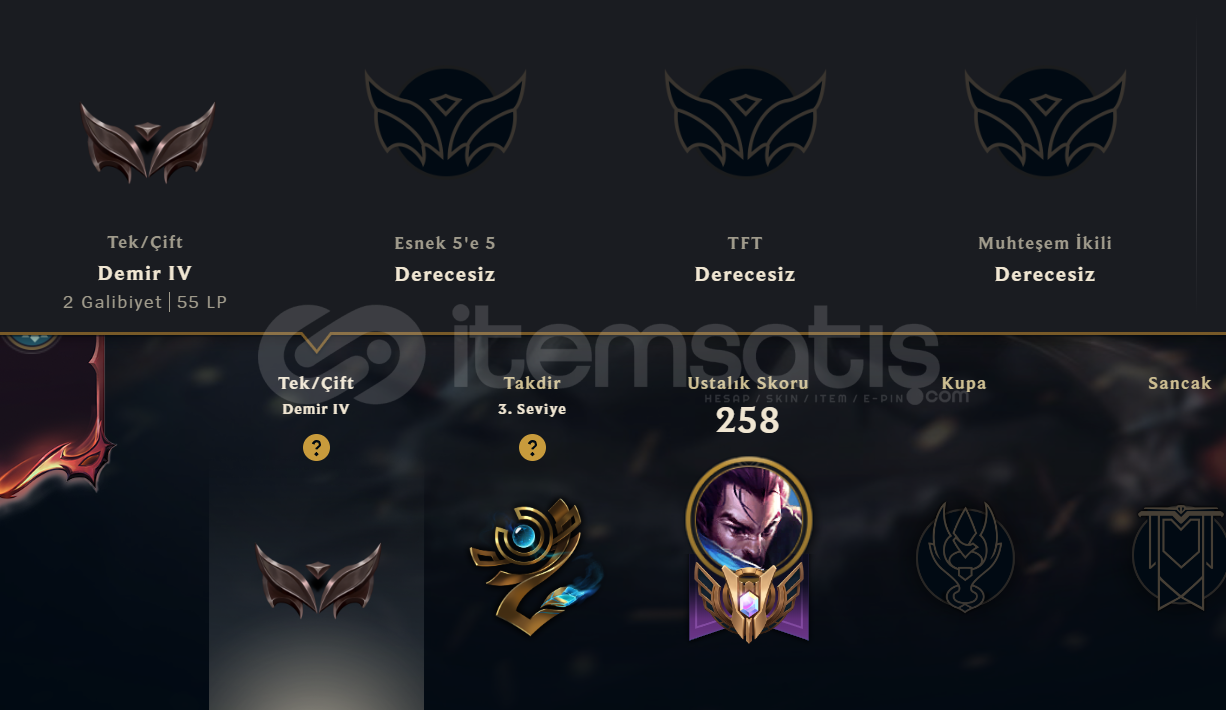Viewport: 1226px width, 710px height.
Task: Select the unranked Muhteşem İkili emblem
Action: [x=1045, y=122]
